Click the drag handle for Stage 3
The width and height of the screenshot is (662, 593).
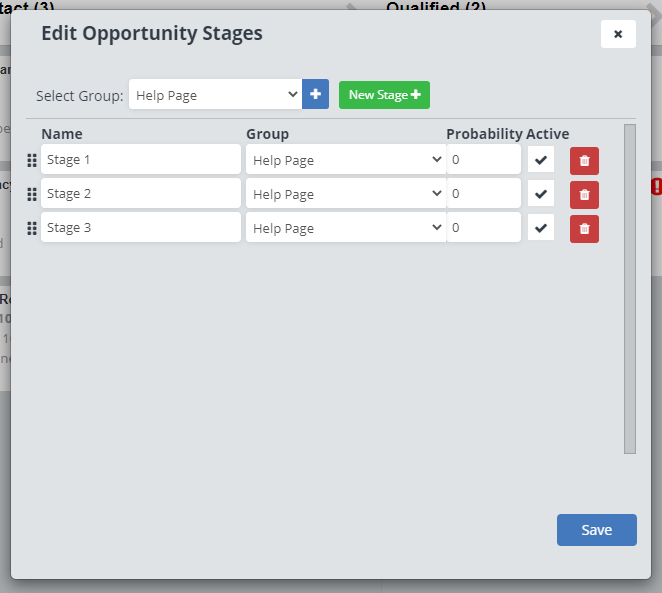point(32,228)
